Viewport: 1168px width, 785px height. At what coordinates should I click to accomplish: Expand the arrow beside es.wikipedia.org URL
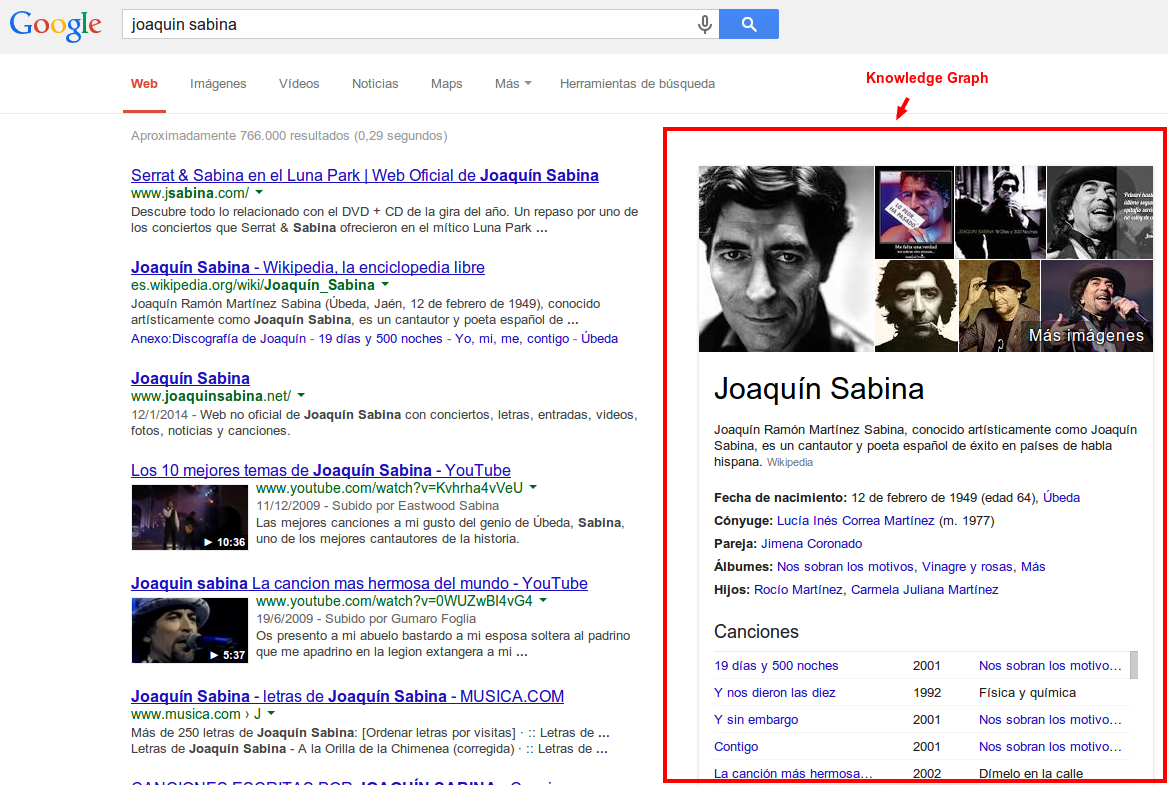coord(385,285)
